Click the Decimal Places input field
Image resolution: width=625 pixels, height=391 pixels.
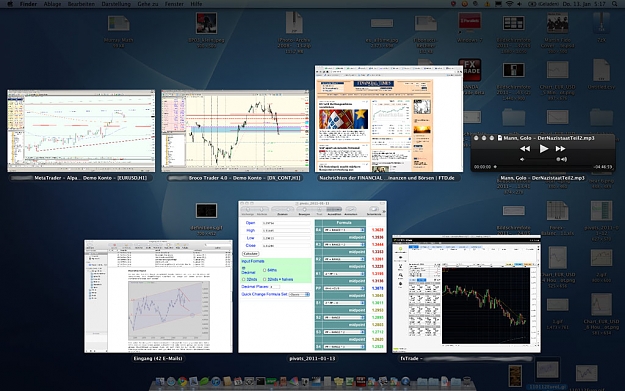(x=275, y=287)
